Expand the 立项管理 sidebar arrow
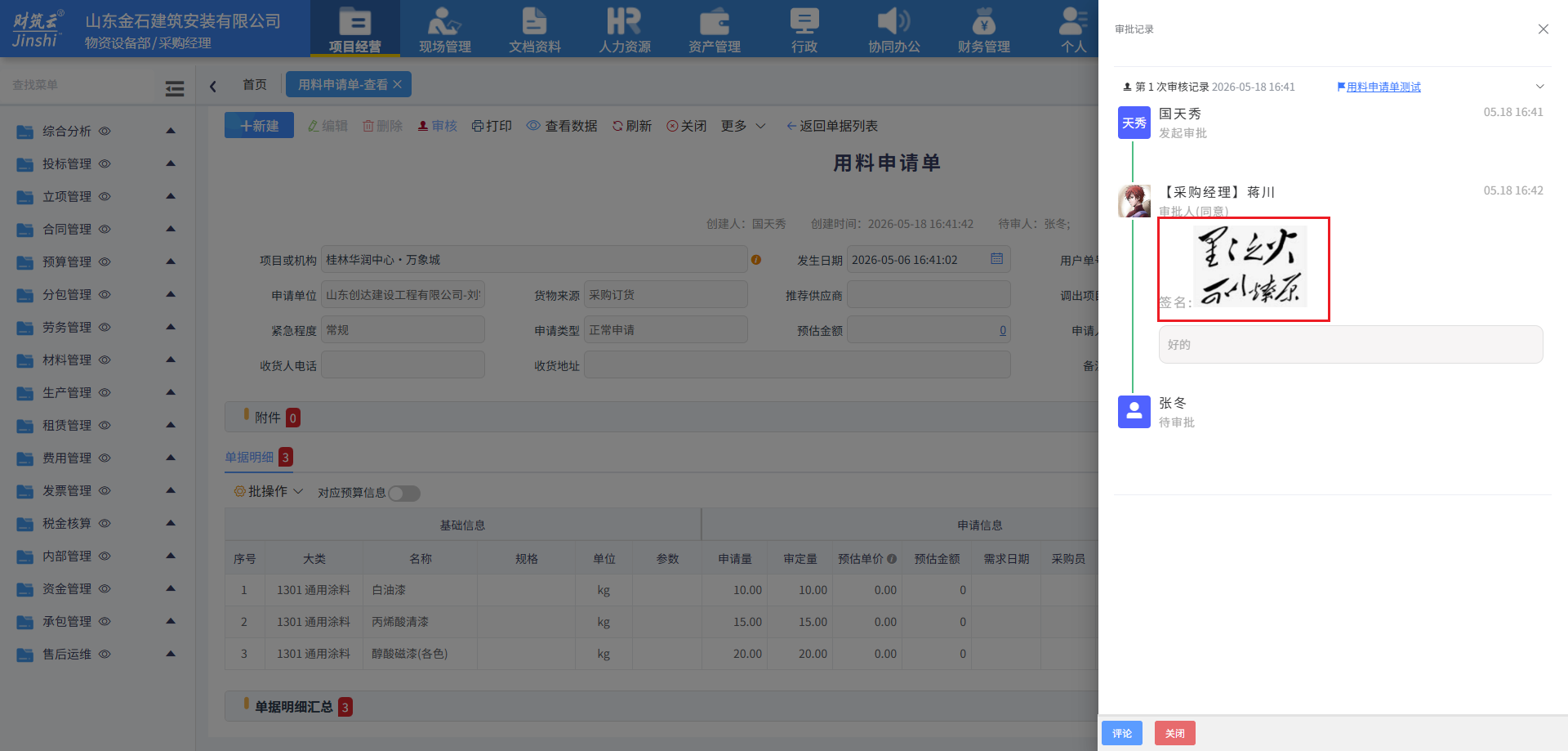 click(x=171, y=196)
